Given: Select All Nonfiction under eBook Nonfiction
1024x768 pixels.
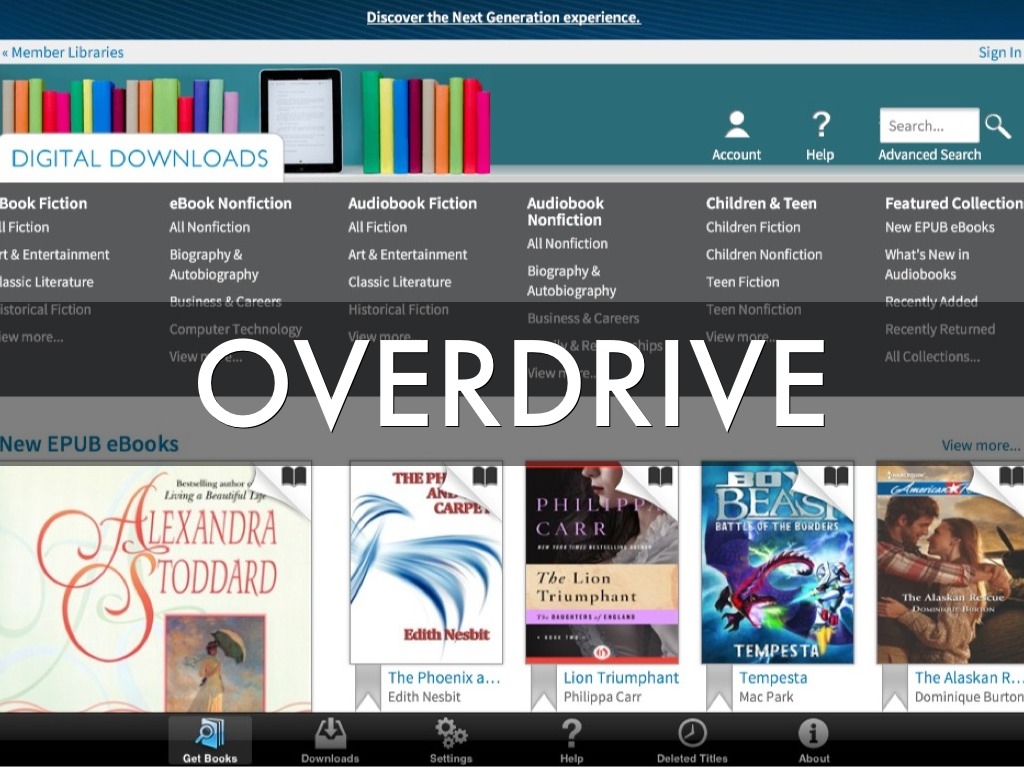Looking at the screenshot, I should 210,227.
